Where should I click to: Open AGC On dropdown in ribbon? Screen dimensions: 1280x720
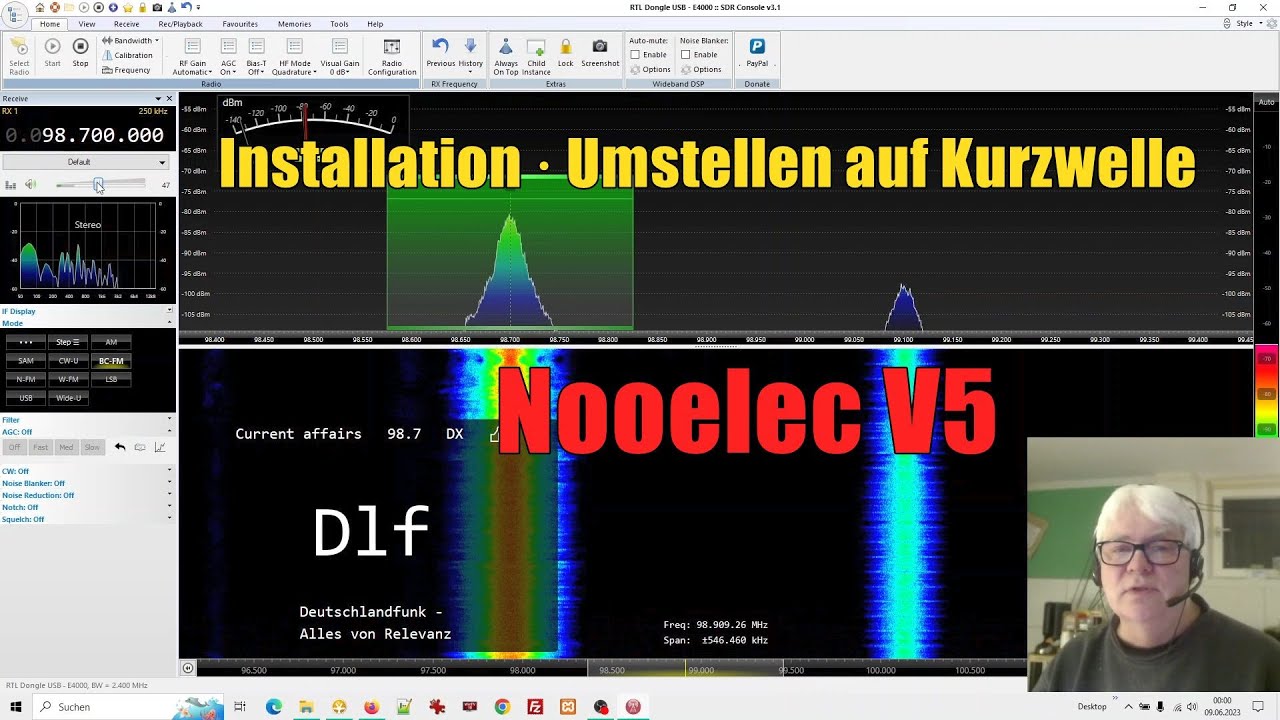228,57
